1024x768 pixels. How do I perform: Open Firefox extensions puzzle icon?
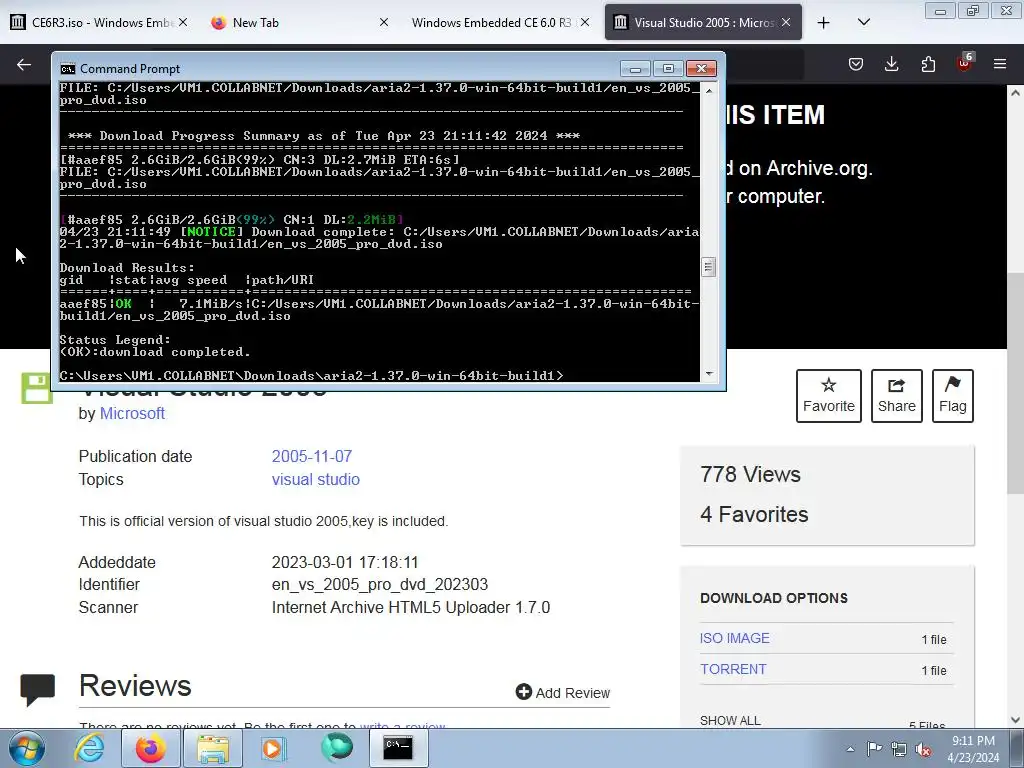tap(928, 64)
